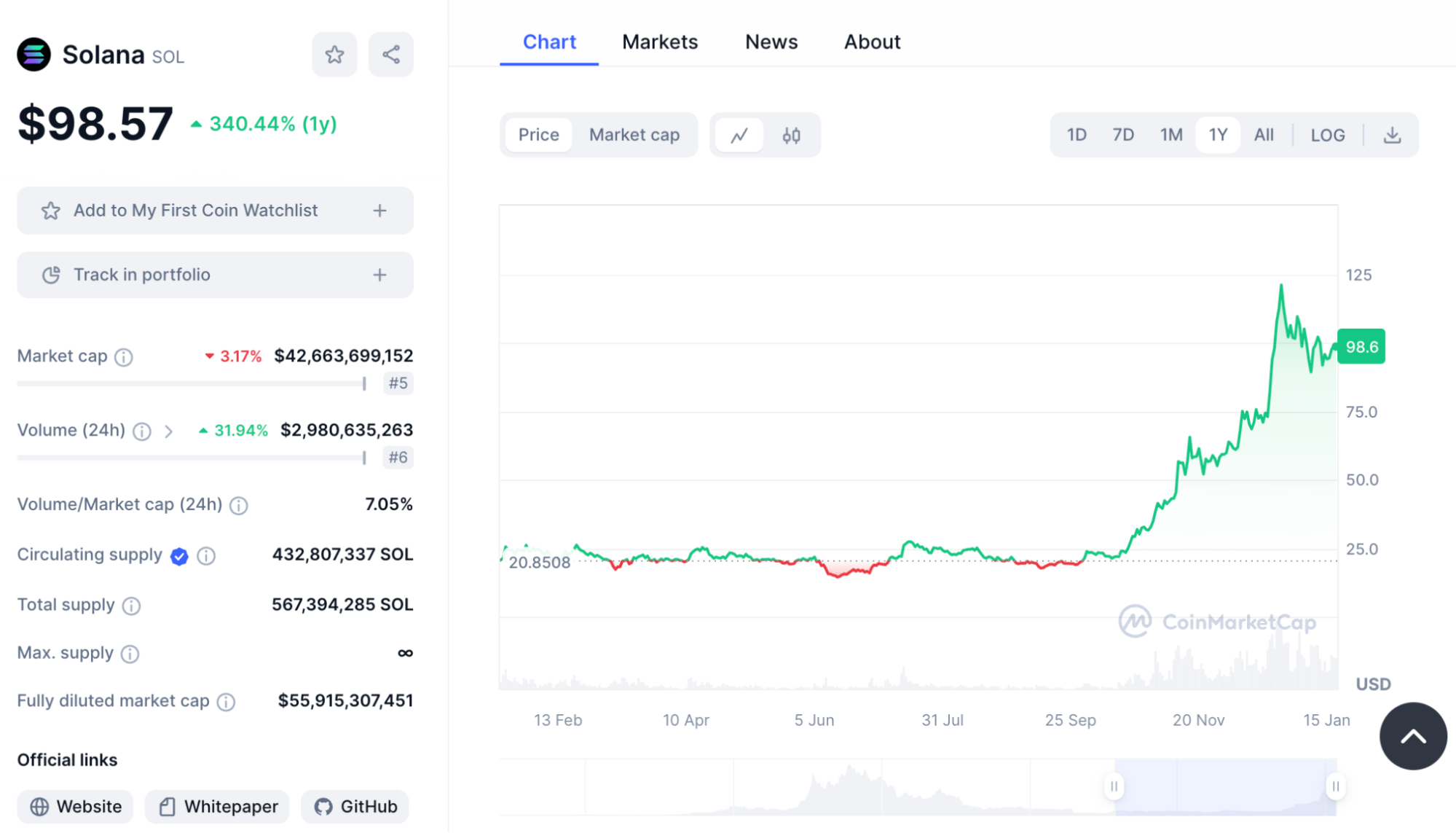Viewport: 1456px width, 833px height.
Task: Click the 340.44% (1y) change label
Action: click(x=273, y=125)
